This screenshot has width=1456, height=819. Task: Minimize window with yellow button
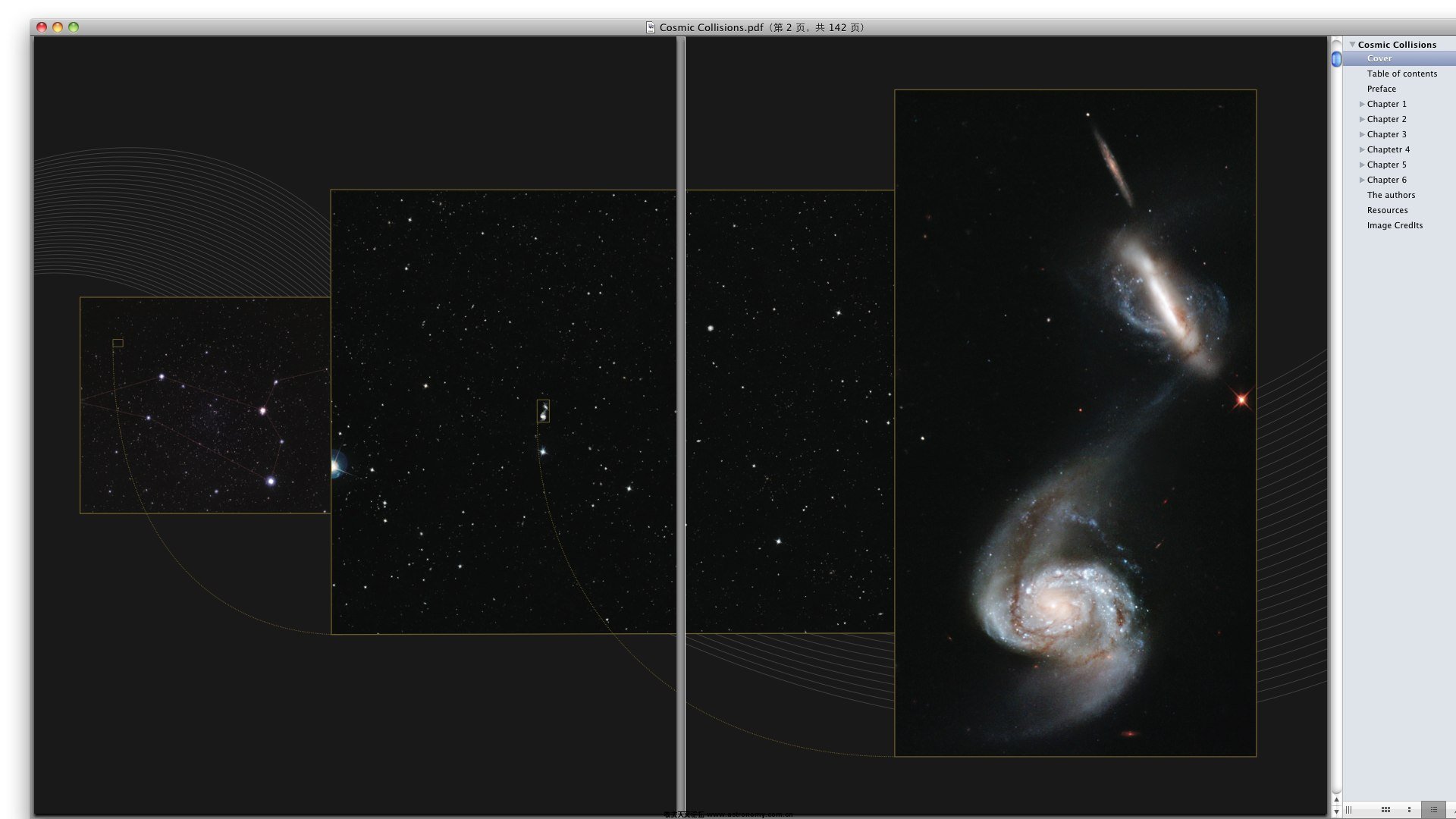pyautogui.click(x=58, y=27)
